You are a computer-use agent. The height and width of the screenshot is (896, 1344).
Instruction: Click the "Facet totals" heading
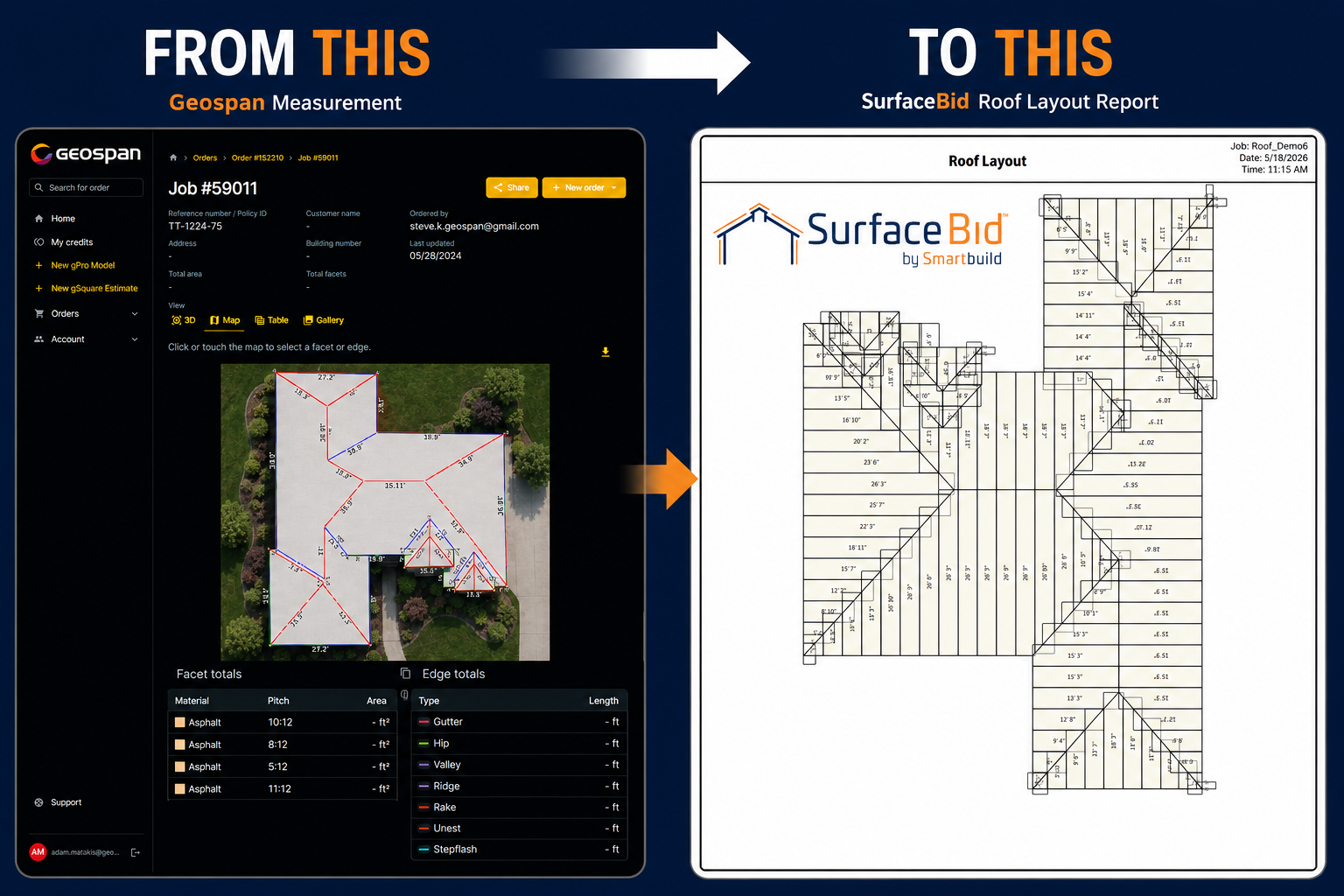point(209,674)
